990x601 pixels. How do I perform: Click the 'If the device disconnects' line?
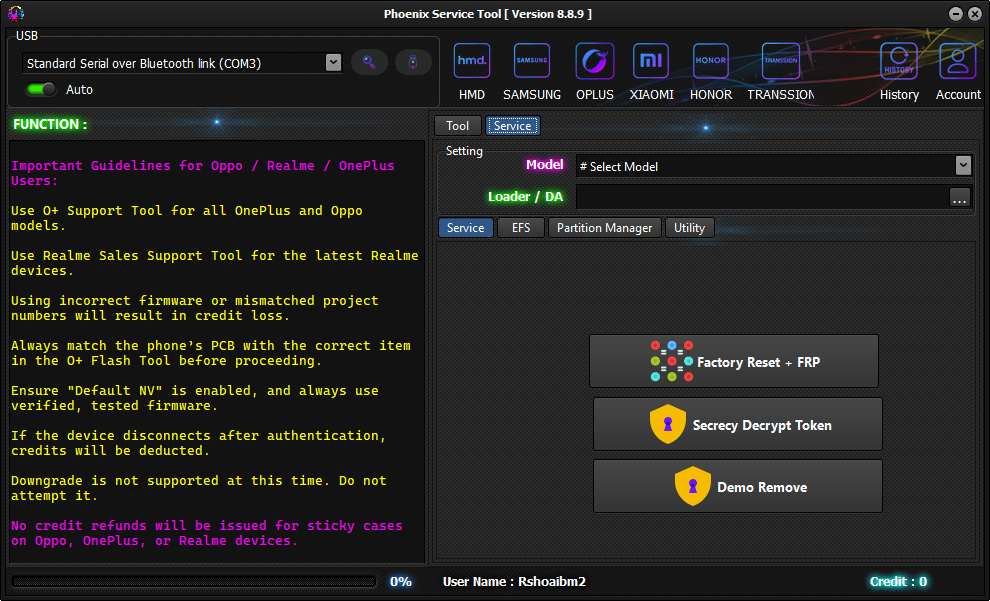click(198, 443)
